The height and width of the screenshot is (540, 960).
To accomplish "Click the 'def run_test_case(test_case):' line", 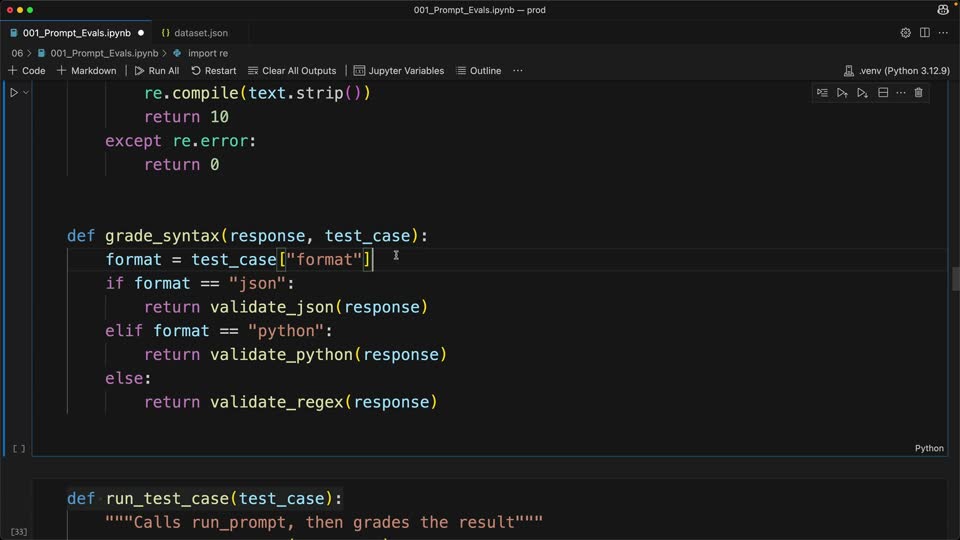I will 204,498.
